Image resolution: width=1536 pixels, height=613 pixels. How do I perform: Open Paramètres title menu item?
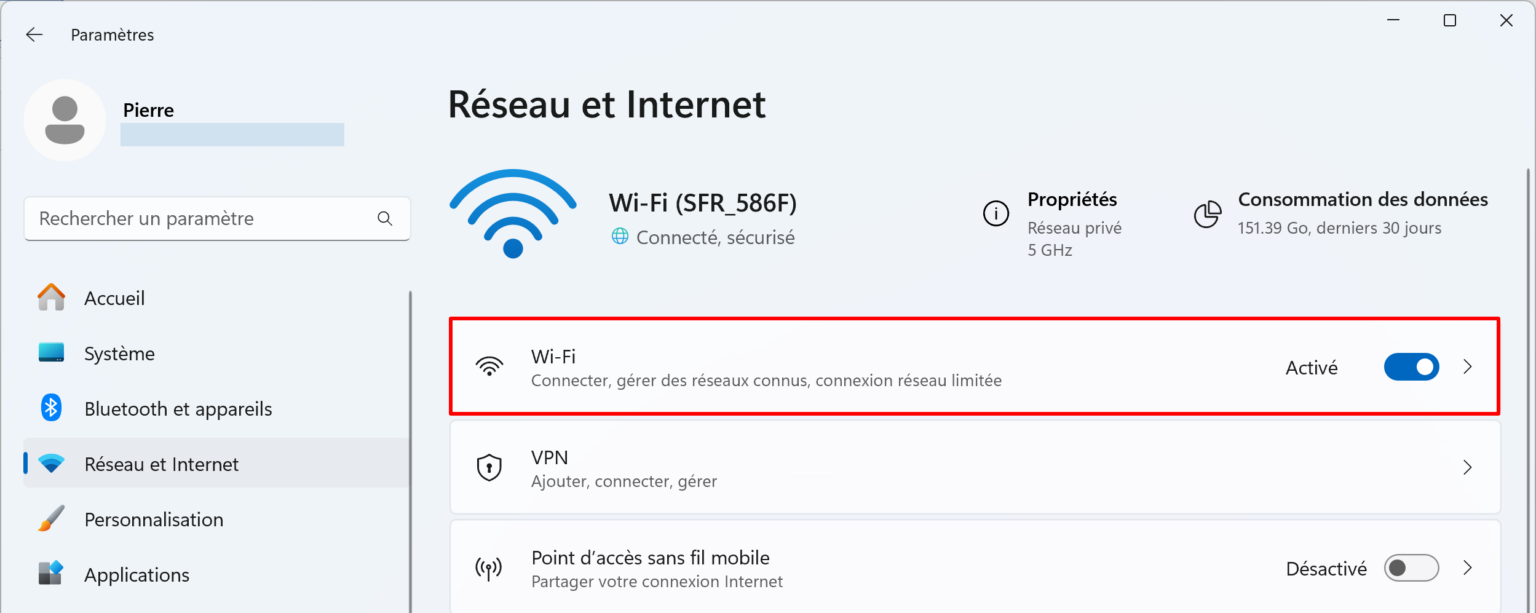tap(112, 33)
